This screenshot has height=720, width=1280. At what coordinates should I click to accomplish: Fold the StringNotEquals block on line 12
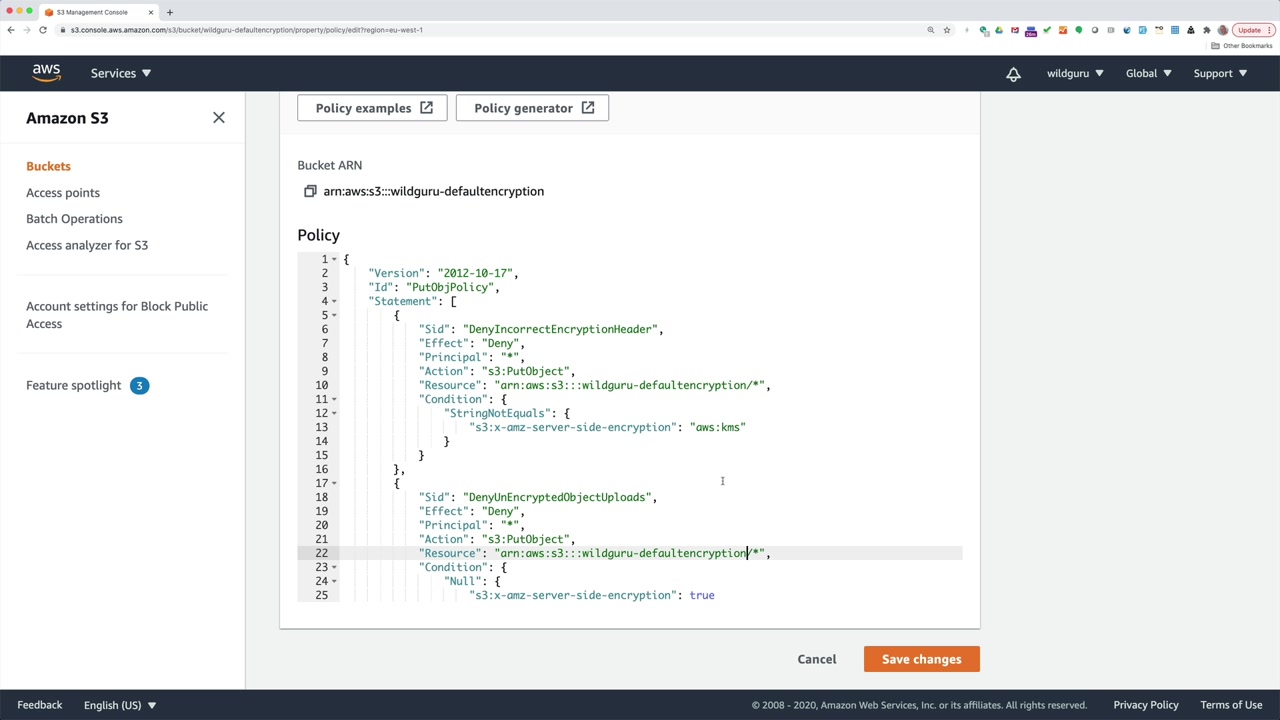[334, 414]
